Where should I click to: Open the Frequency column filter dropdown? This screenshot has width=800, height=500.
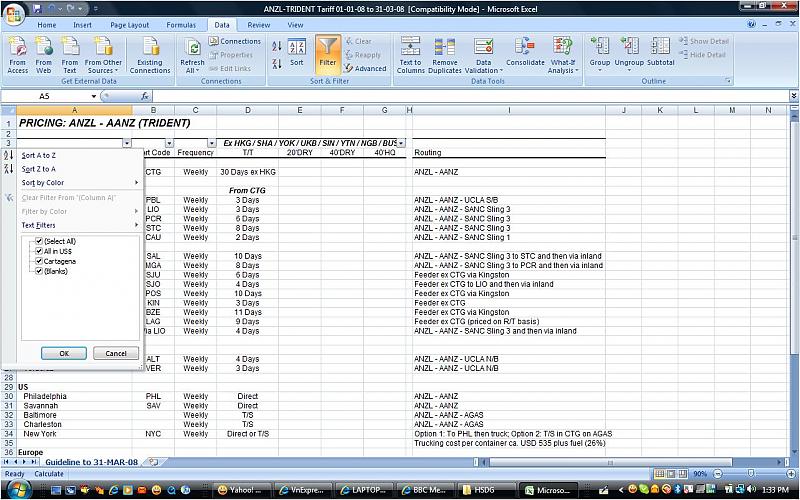(210, 143)
